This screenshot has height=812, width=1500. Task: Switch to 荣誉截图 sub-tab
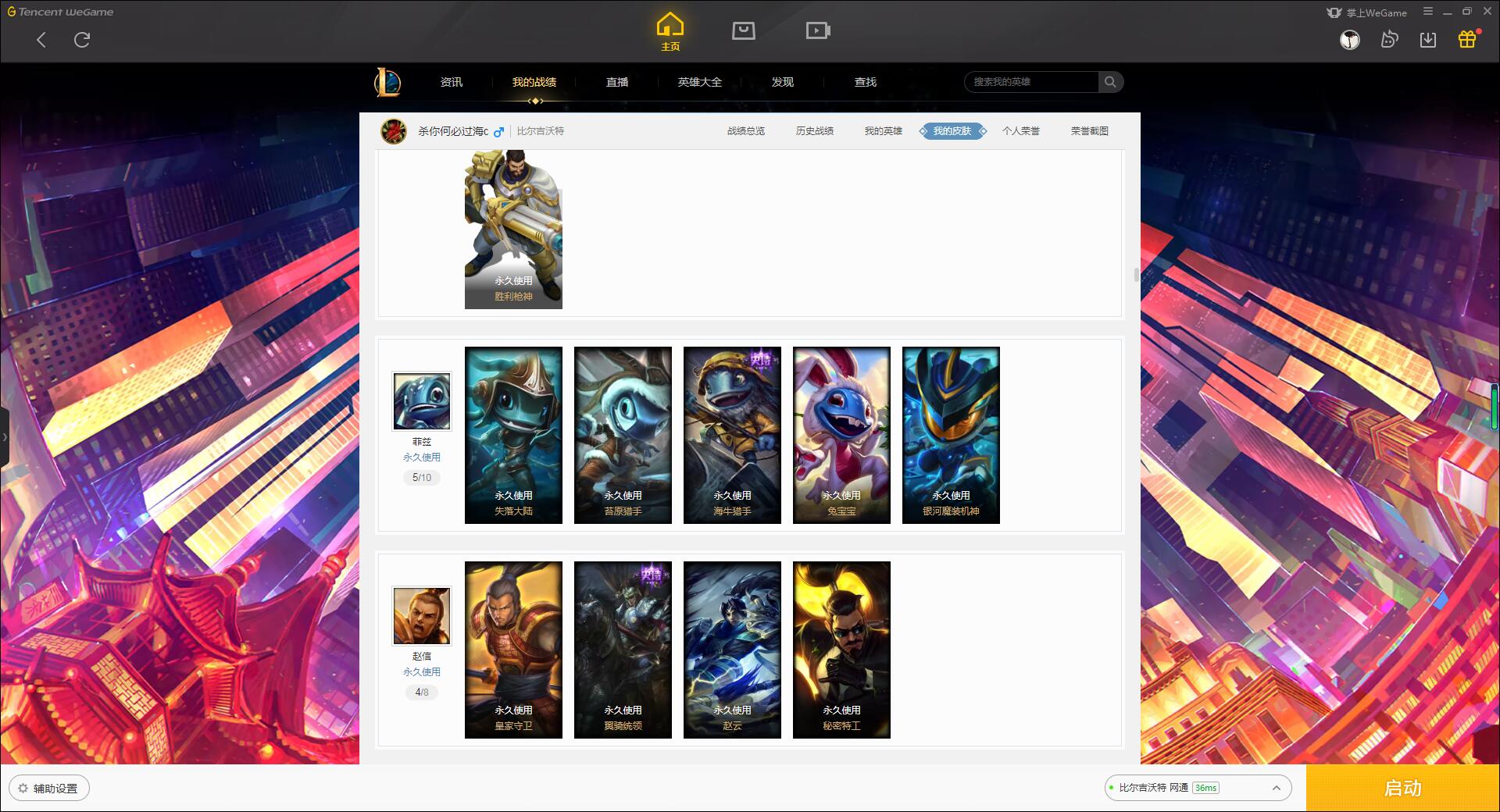(1090, 131)
